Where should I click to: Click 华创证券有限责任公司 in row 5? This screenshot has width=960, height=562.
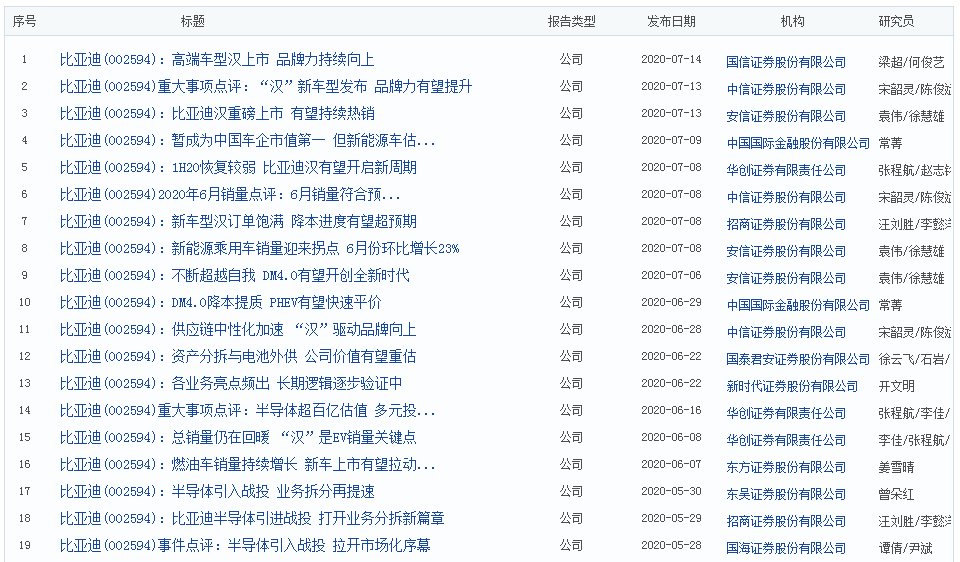(x=786, y=170)
